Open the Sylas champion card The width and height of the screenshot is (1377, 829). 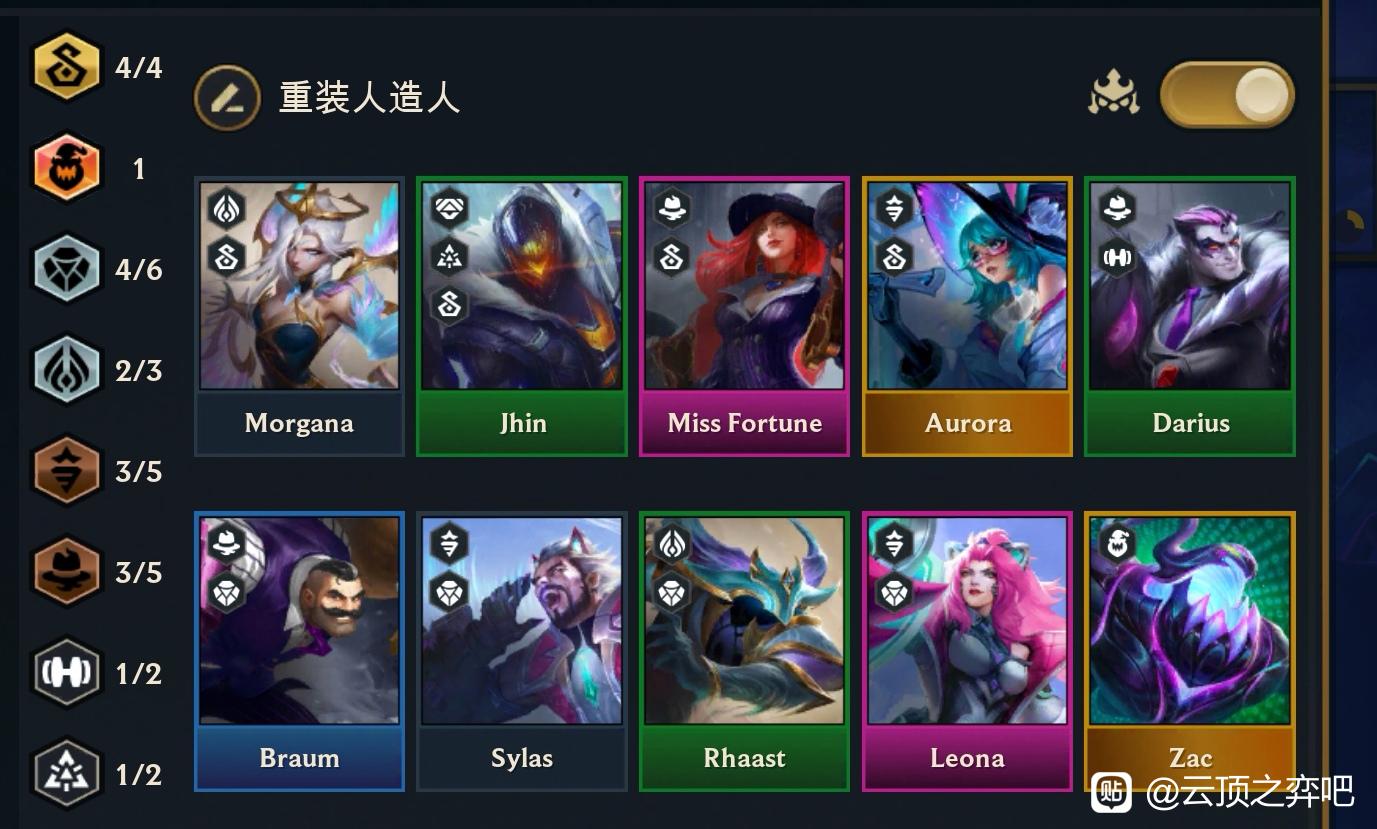pyautogui.click(x=522, y=651)
